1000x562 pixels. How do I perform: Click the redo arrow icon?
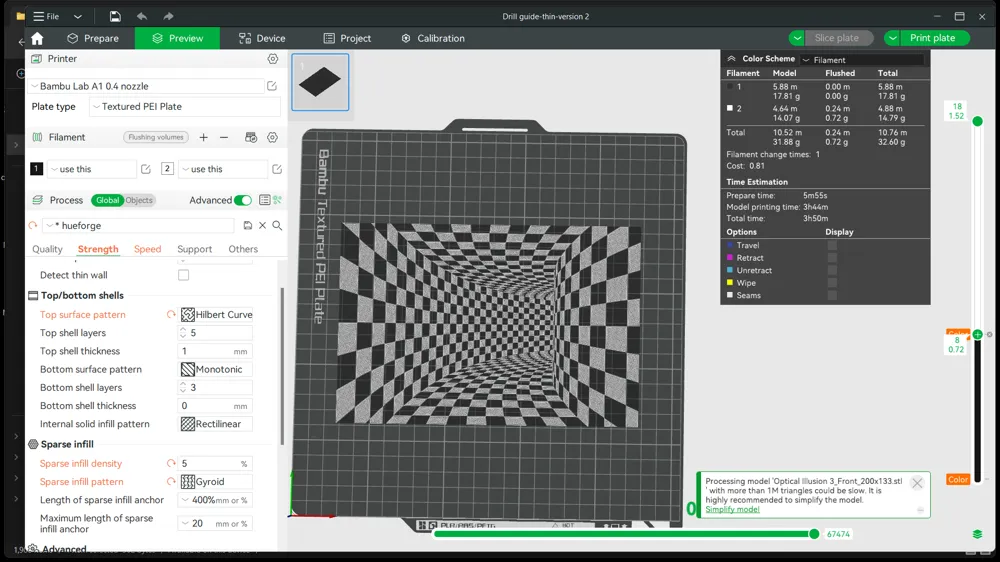pyautogui.click(x=168, y=16)
